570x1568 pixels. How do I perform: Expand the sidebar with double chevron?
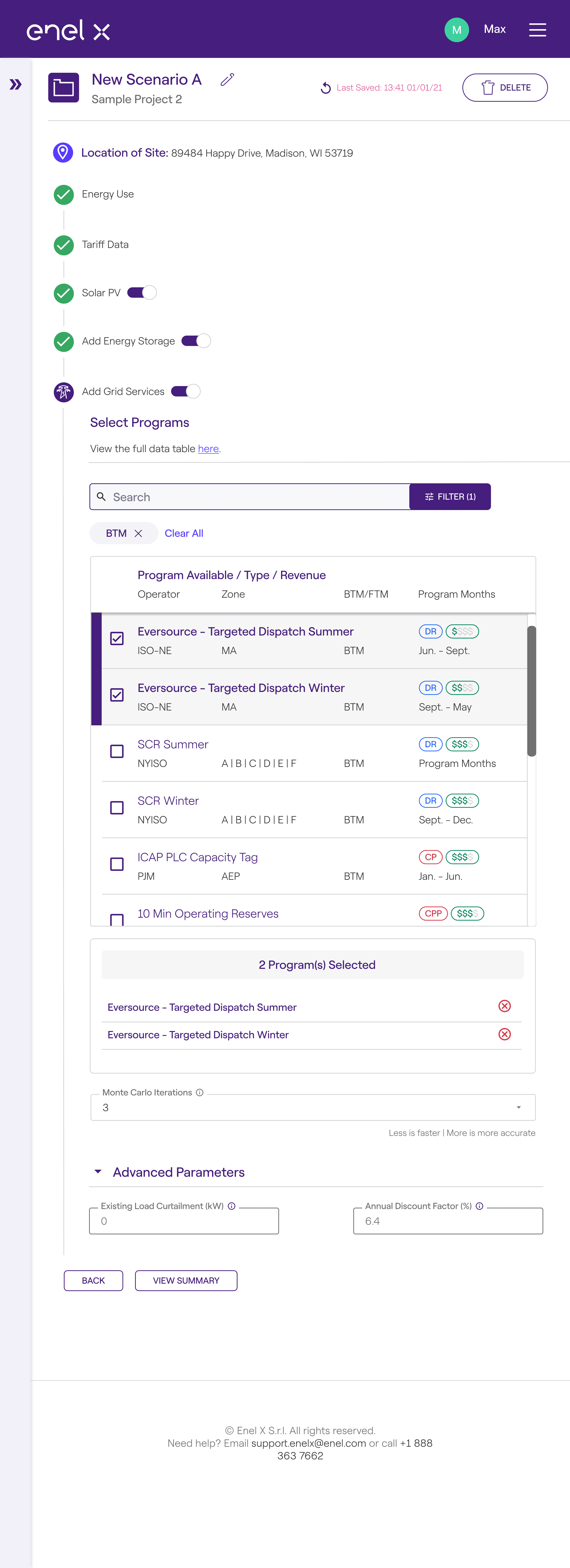coord(16,85)
